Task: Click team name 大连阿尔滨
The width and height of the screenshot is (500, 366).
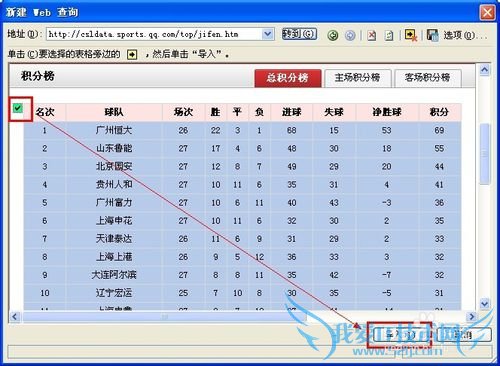Action: (x=114, y=275)
